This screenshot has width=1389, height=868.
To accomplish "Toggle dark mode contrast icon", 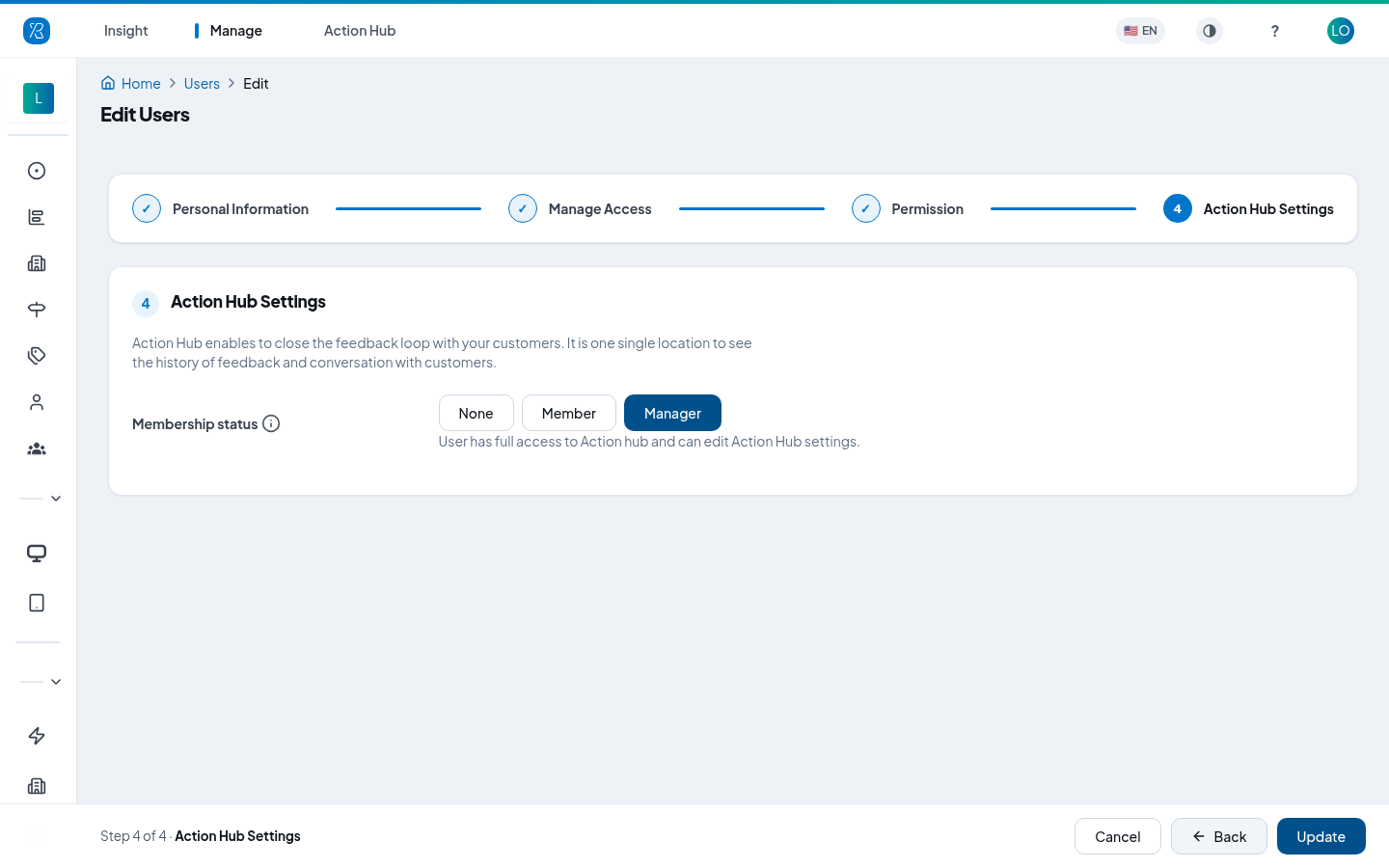I will click(1209, 31).
